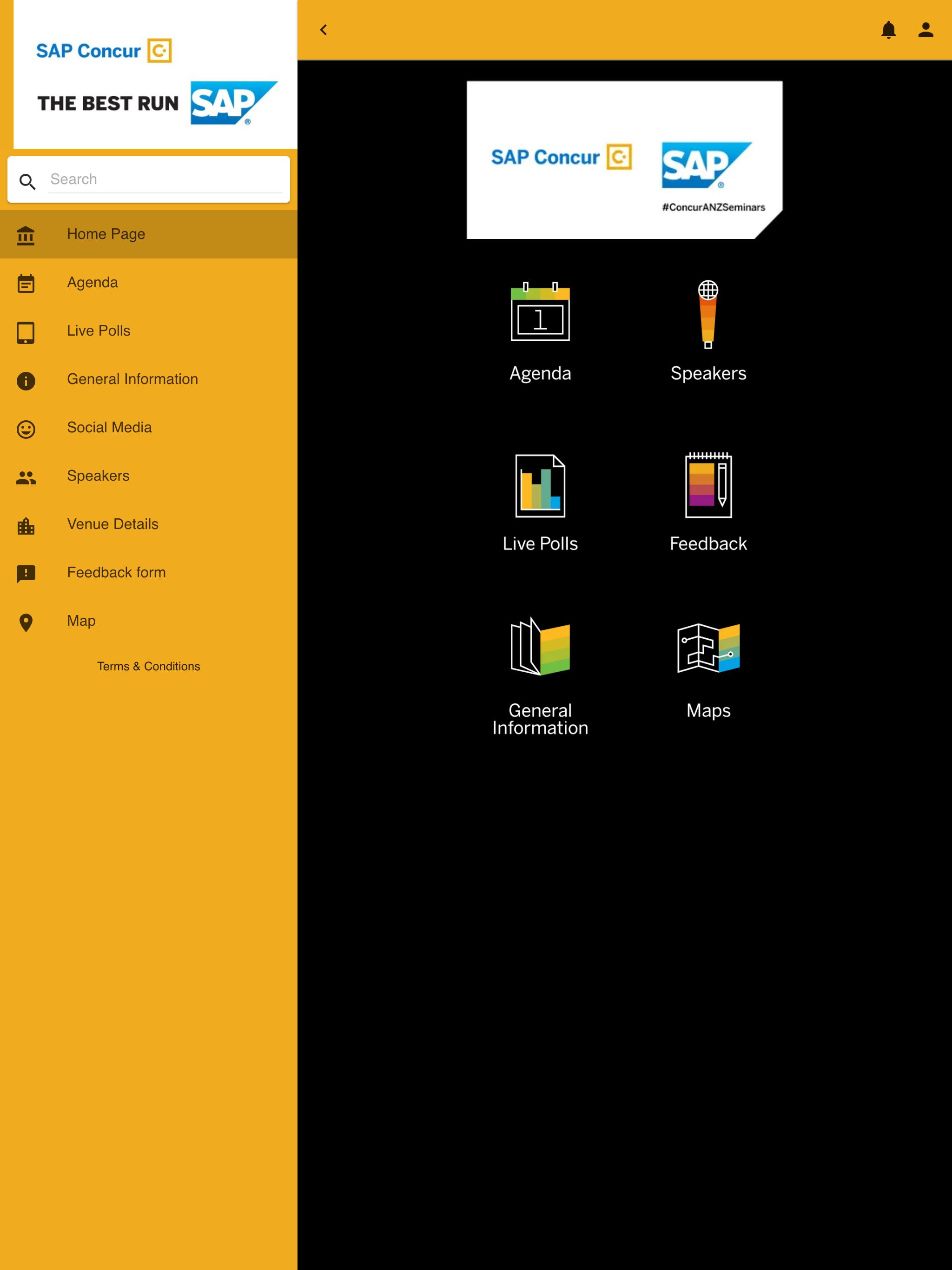Tap the General Information label on home grid
This screenshot has height=1270, width=952.
(x=540, y=719)
